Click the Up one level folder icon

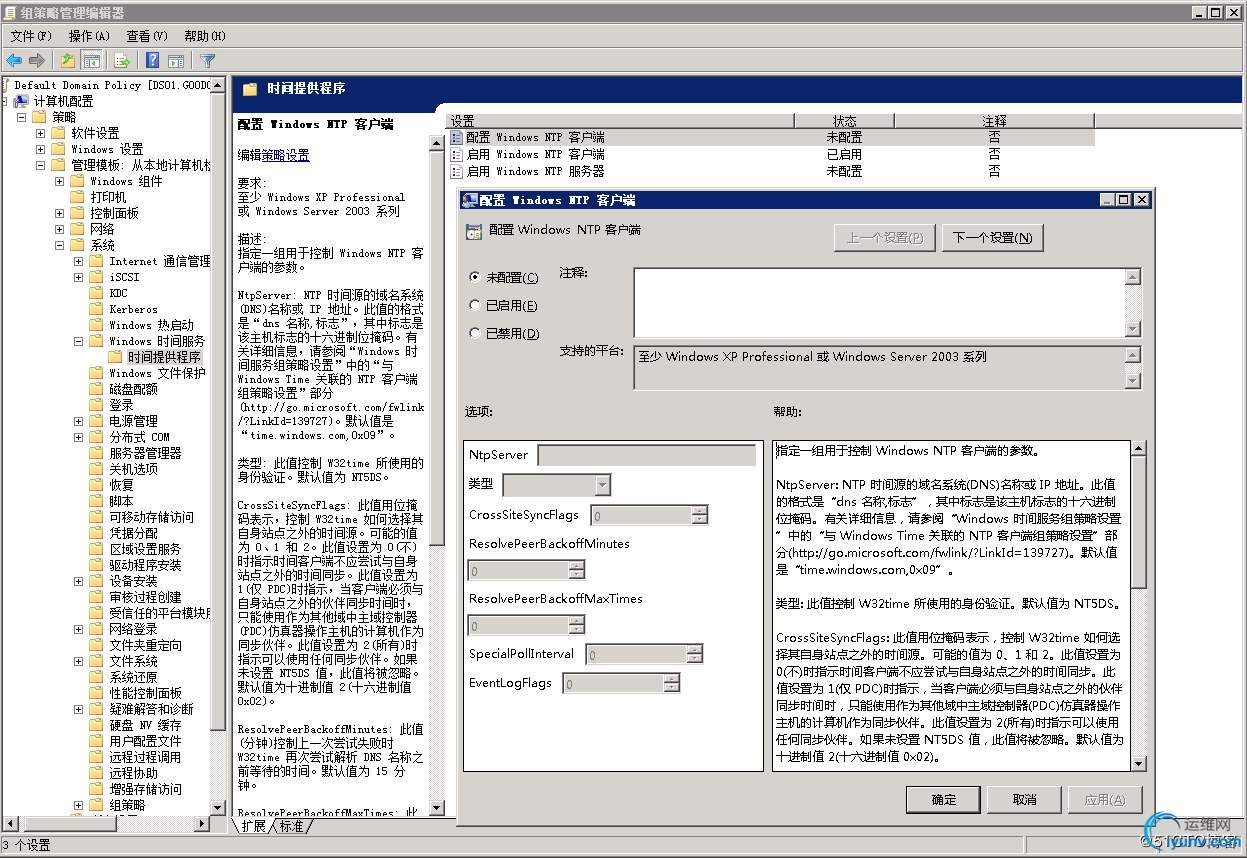pos(67,60)
